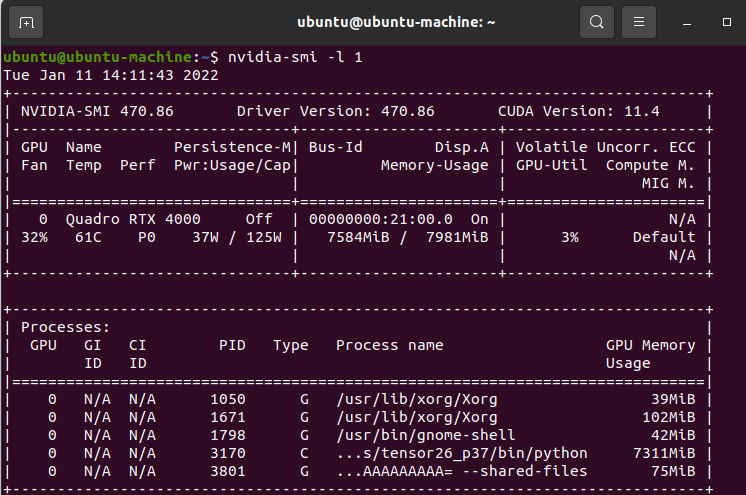Click the total memory value 7981MiB
The height and width of the screenshot is (495, 746).
[x=457, y=238]
